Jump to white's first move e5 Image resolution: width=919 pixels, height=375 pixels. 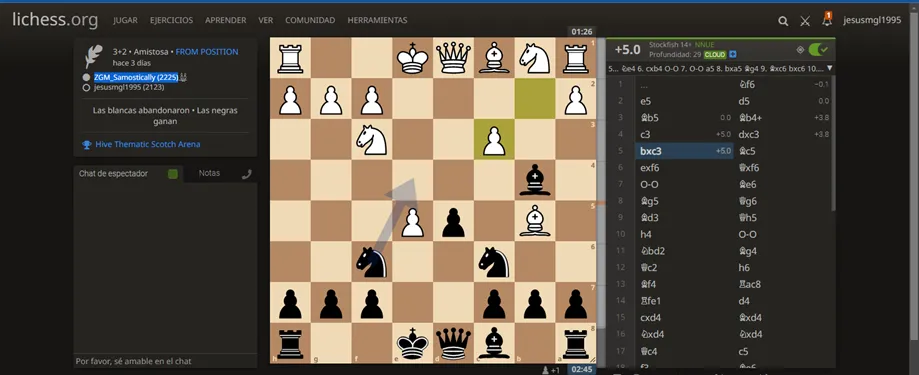click(645, 101)
